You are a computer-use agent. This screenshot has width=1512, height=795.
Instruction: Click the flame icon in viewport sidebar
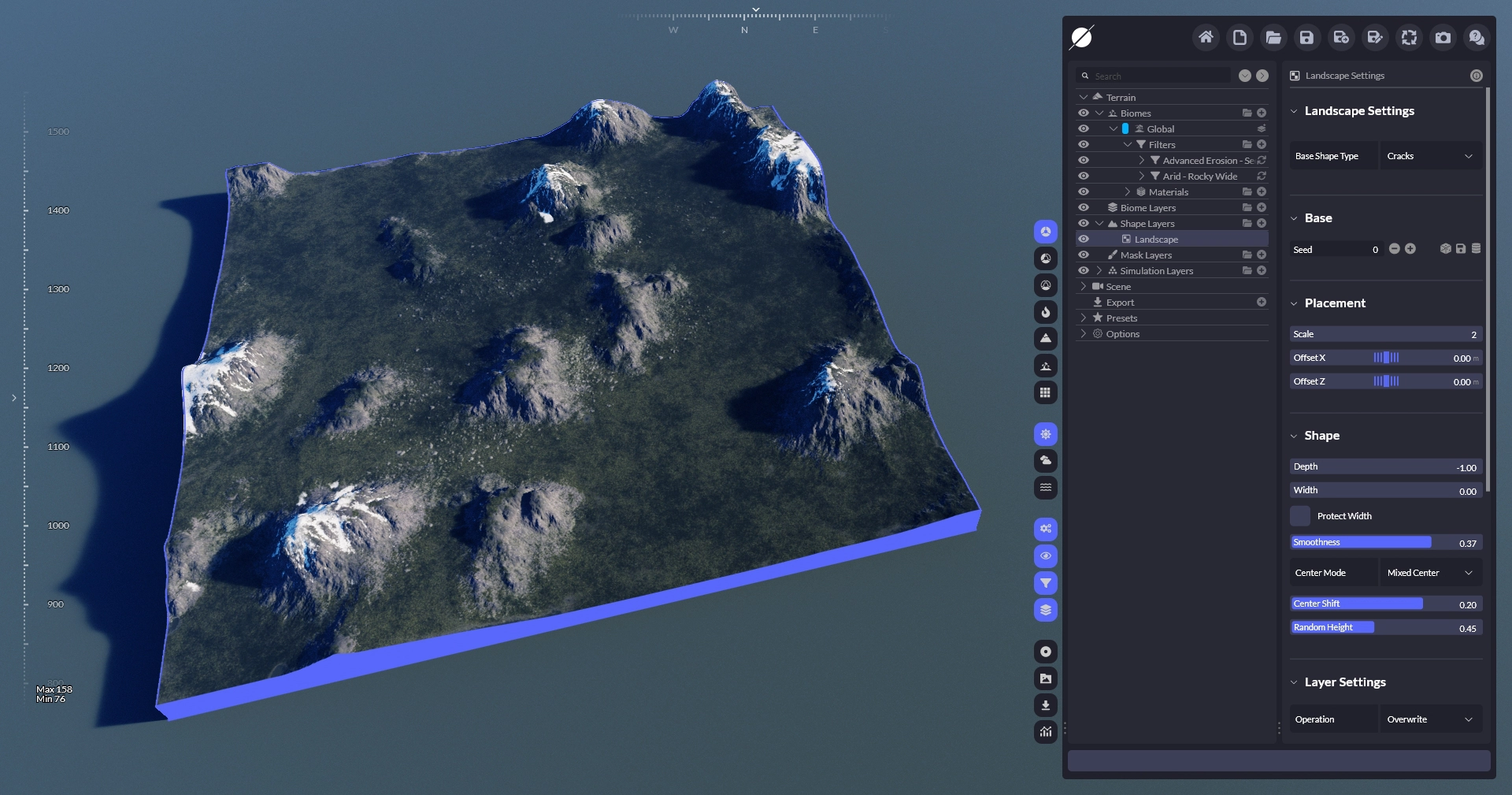(x=1045, y=312)
